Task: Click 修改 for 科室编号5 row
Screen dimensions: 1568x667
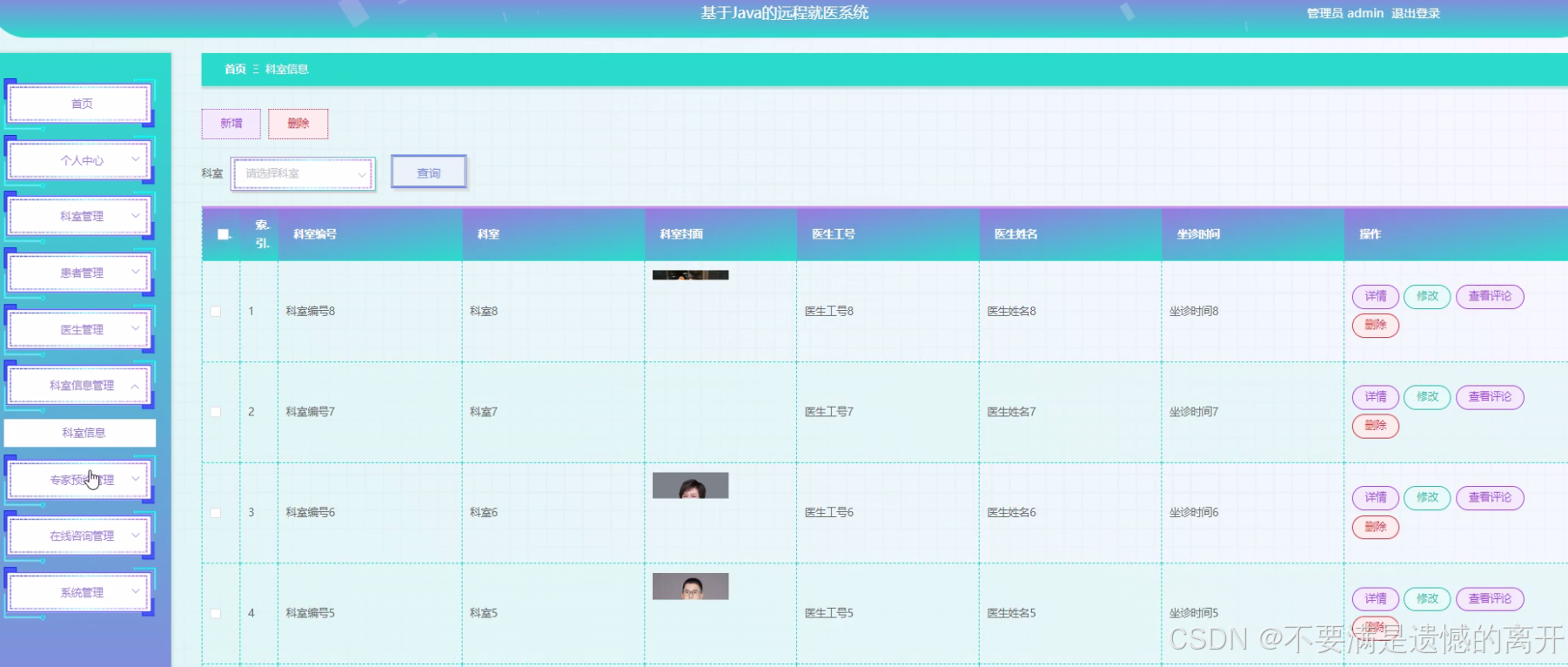Action: click(x=1427, y=599)
